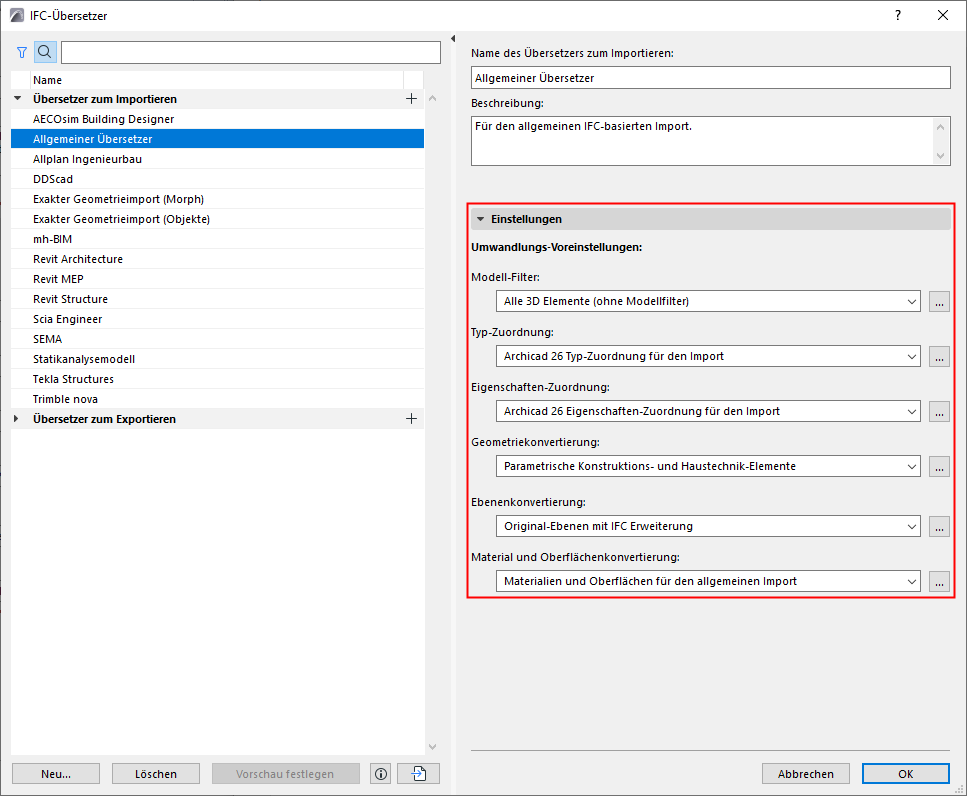Open Material und Oberflächenkonvertierung ellipsis button

click(939, 581)
